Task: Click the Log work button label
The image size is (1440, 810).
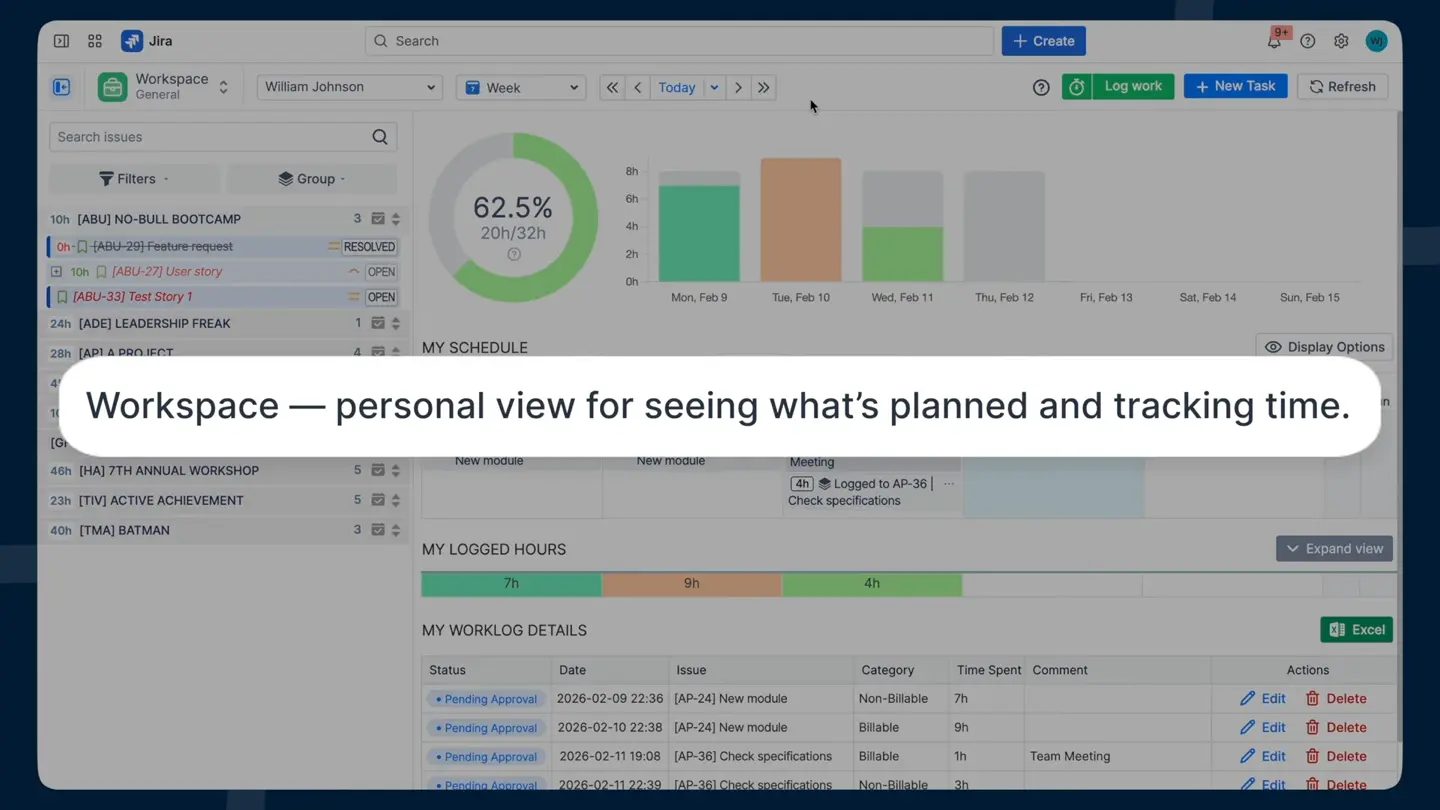Action: coord(1133,86)
